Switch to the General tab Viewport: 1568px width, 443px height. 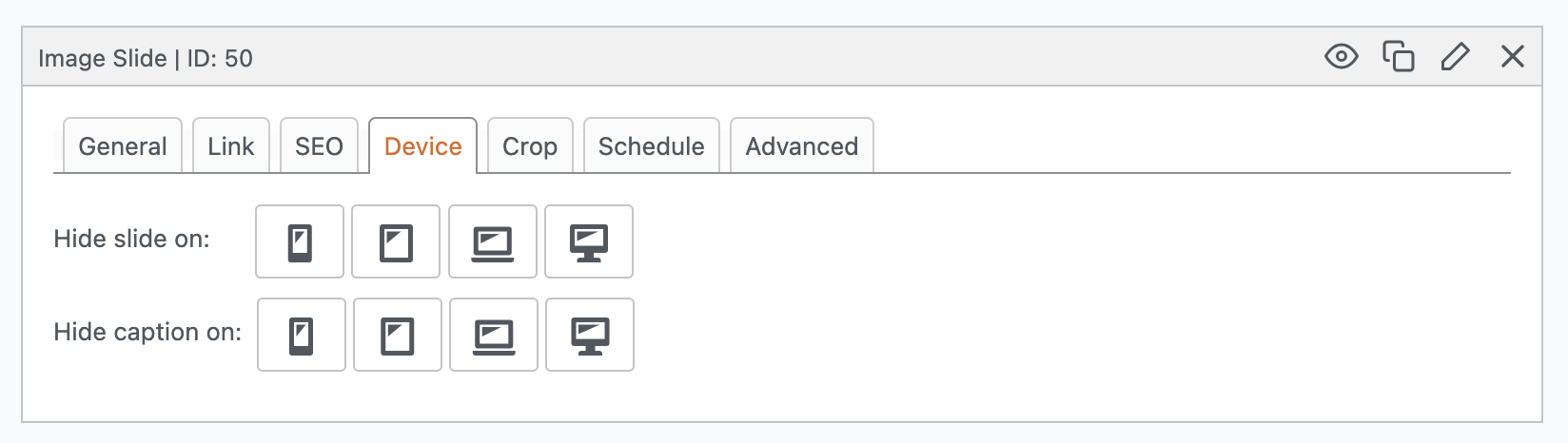pos(123,146)
